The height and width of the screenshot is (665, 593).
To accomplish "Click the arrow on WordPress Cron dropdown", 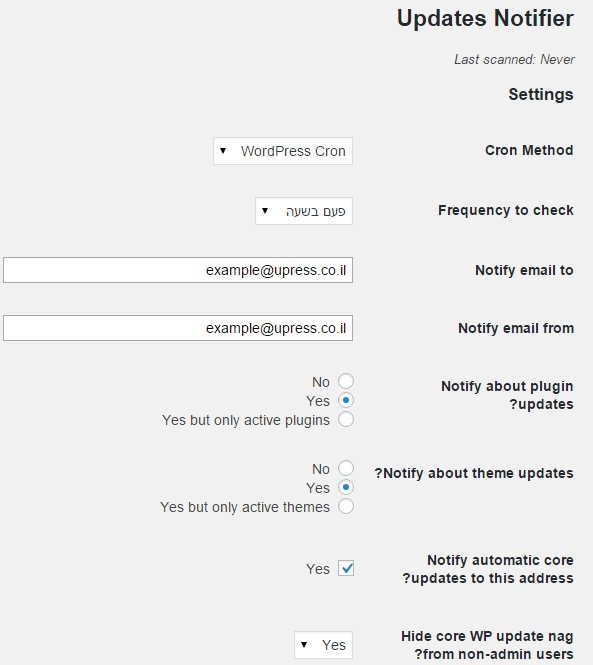I will coord(223,151).
